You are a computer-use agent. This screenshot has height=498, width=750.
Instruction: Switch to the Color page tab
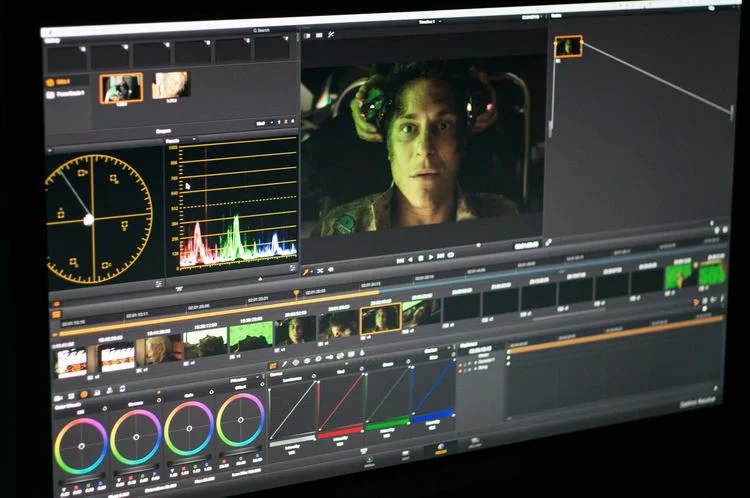[441, 449]
